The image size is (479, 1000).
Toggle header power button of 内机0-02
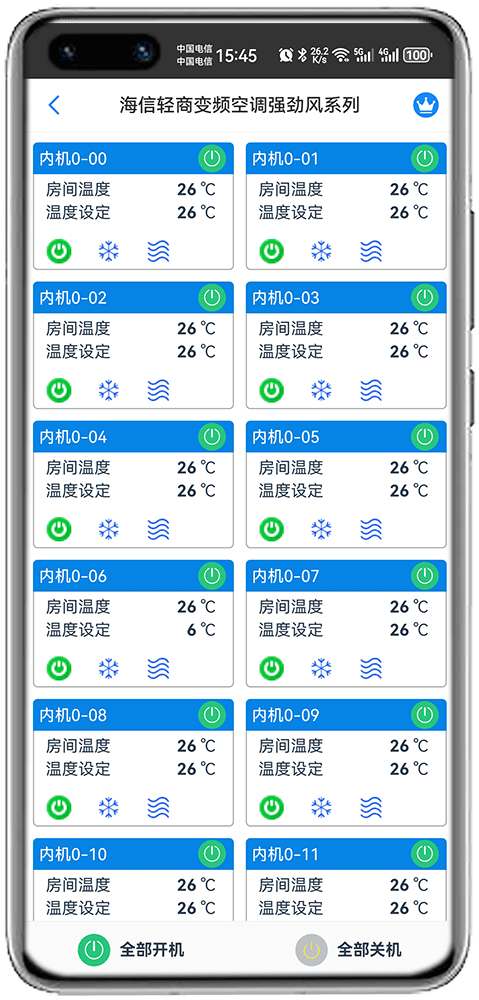pos(212,297)
